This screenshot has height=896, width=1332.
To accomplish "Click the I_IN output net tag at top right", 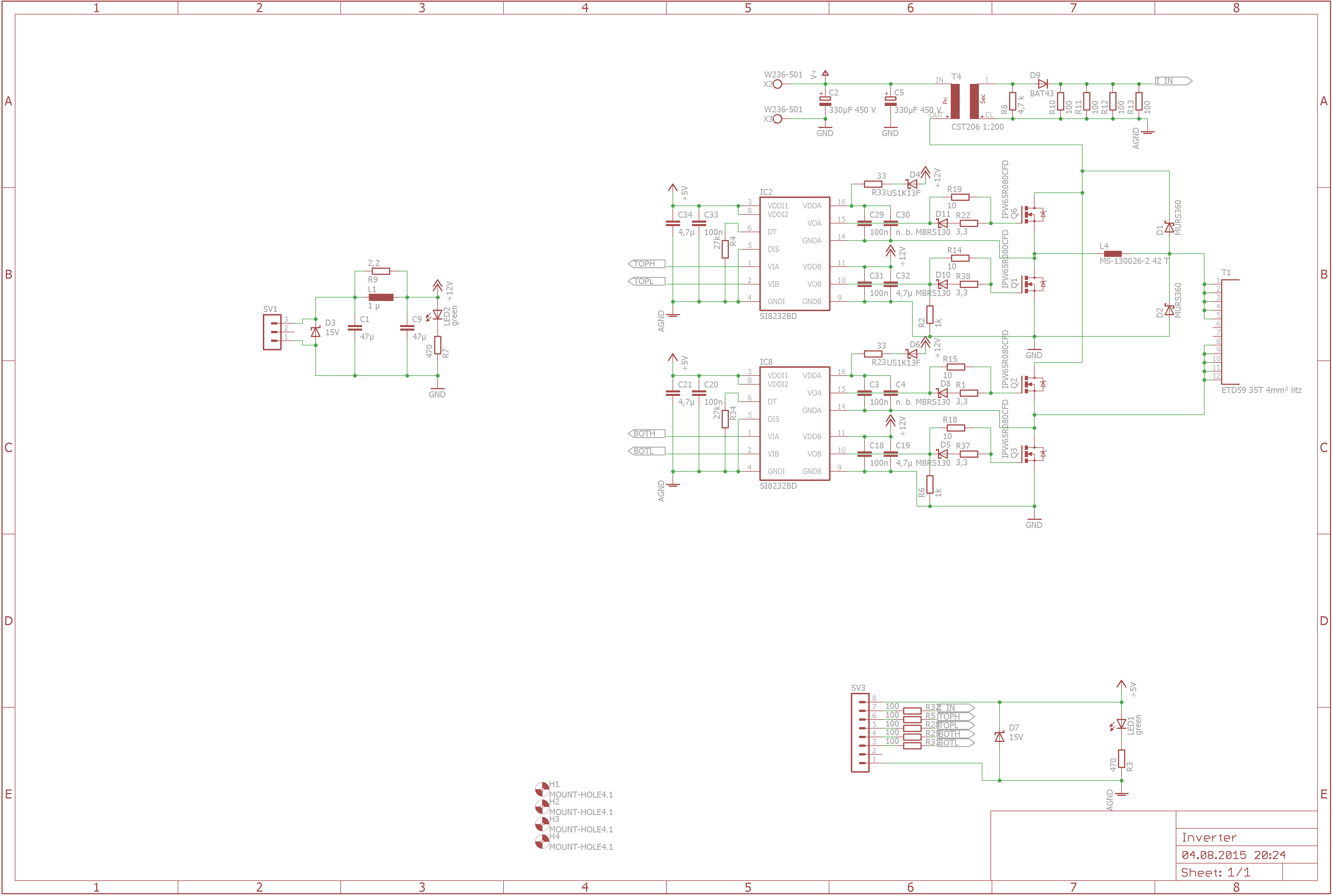I will 1174,81.
